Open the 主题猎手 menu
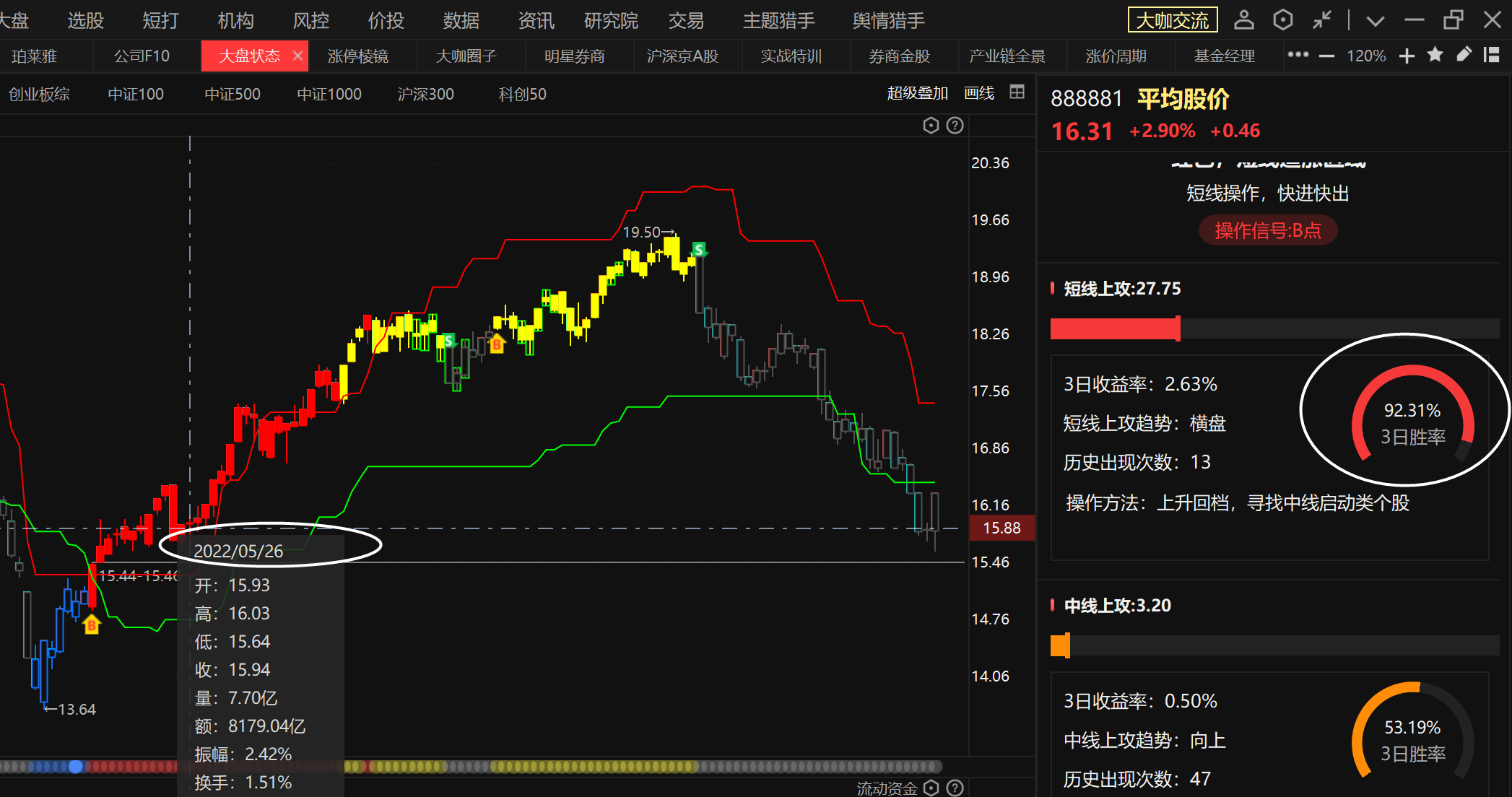 (779, 20)
